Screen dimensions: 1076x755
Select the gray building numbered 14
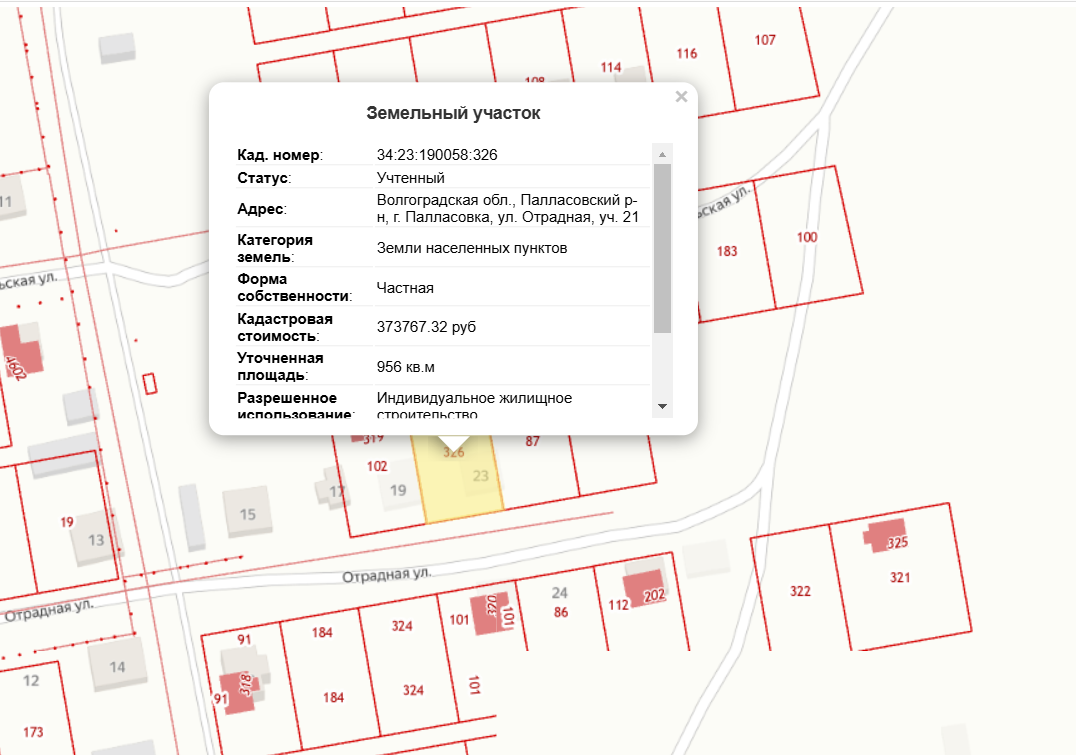(117, 664)
